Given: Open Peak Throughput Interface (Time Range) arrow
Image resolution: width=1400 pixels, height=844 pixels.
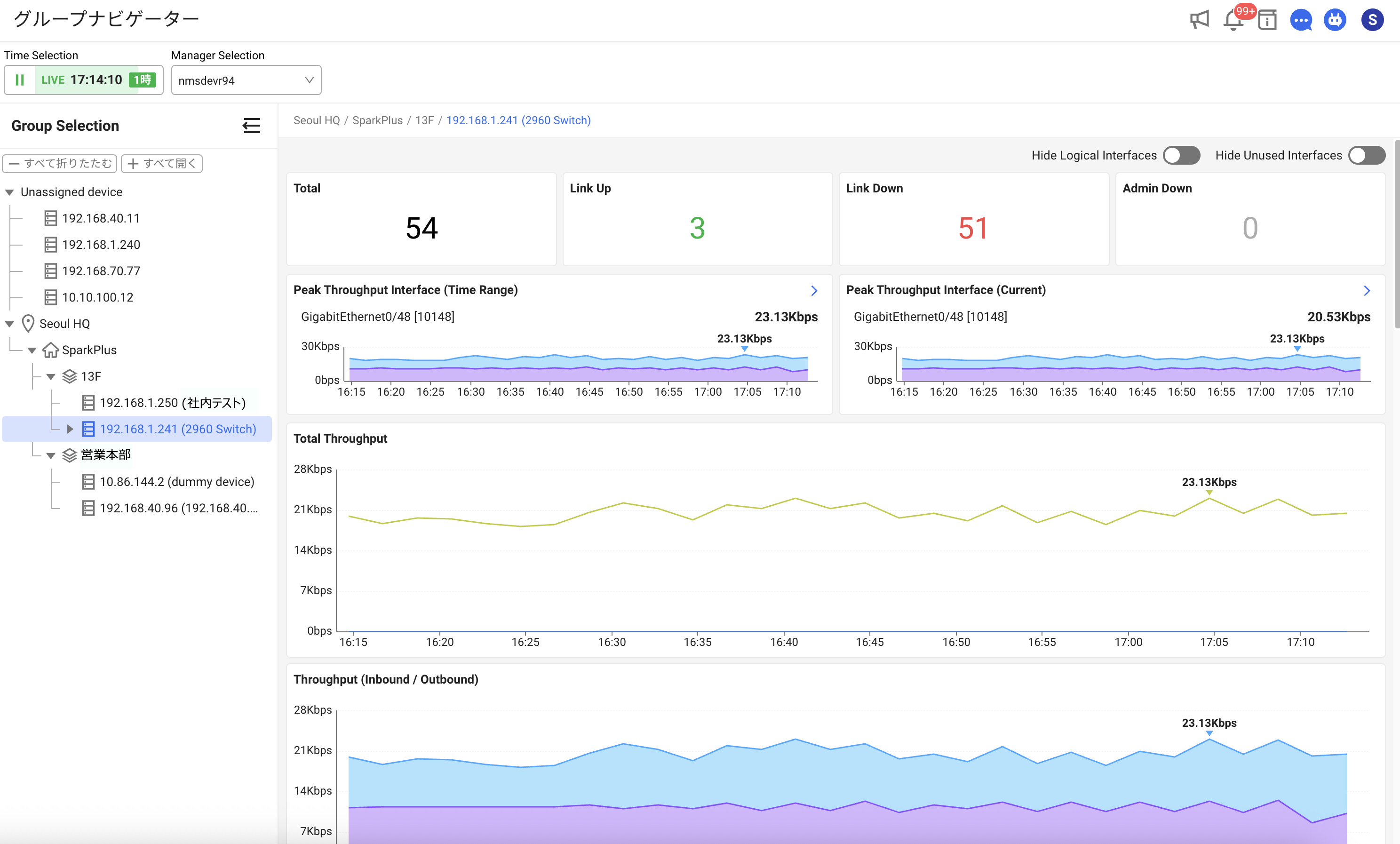Looking at the screenshot, I should coord(814,290).
